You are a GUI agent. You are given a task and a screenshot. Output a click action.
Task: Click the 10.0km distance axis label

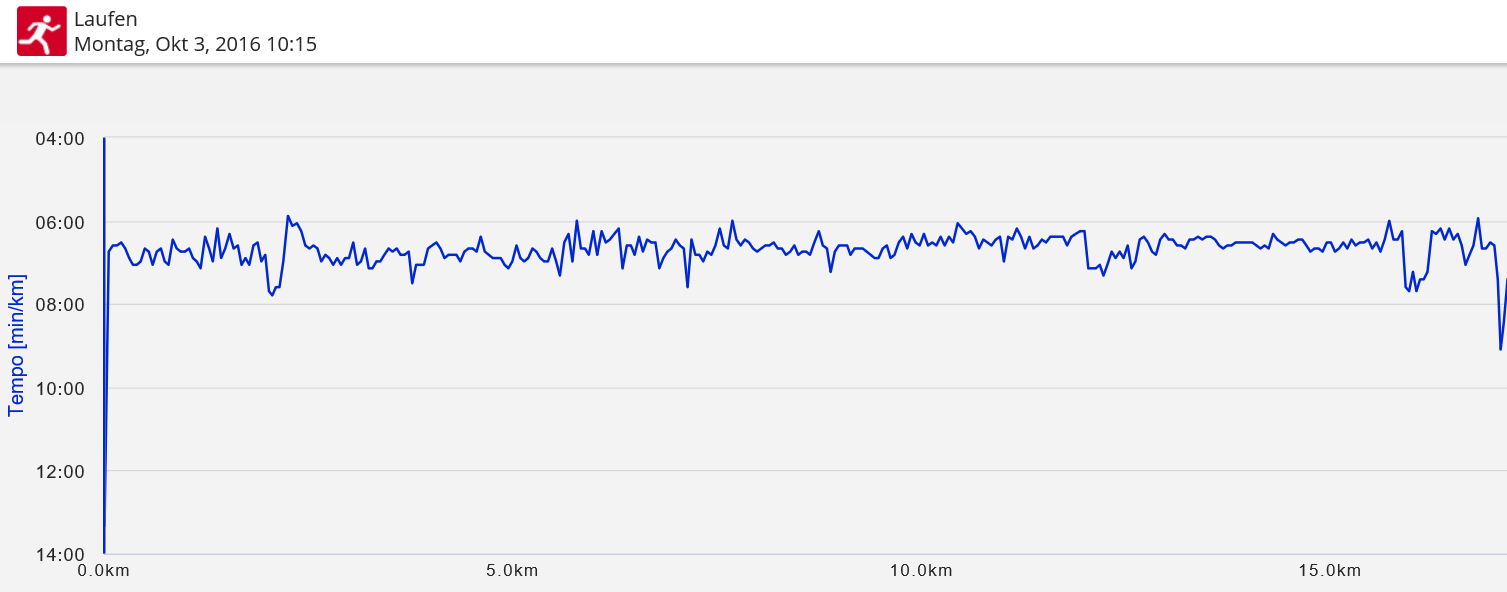pyautogui.click(x=921, y=571)
